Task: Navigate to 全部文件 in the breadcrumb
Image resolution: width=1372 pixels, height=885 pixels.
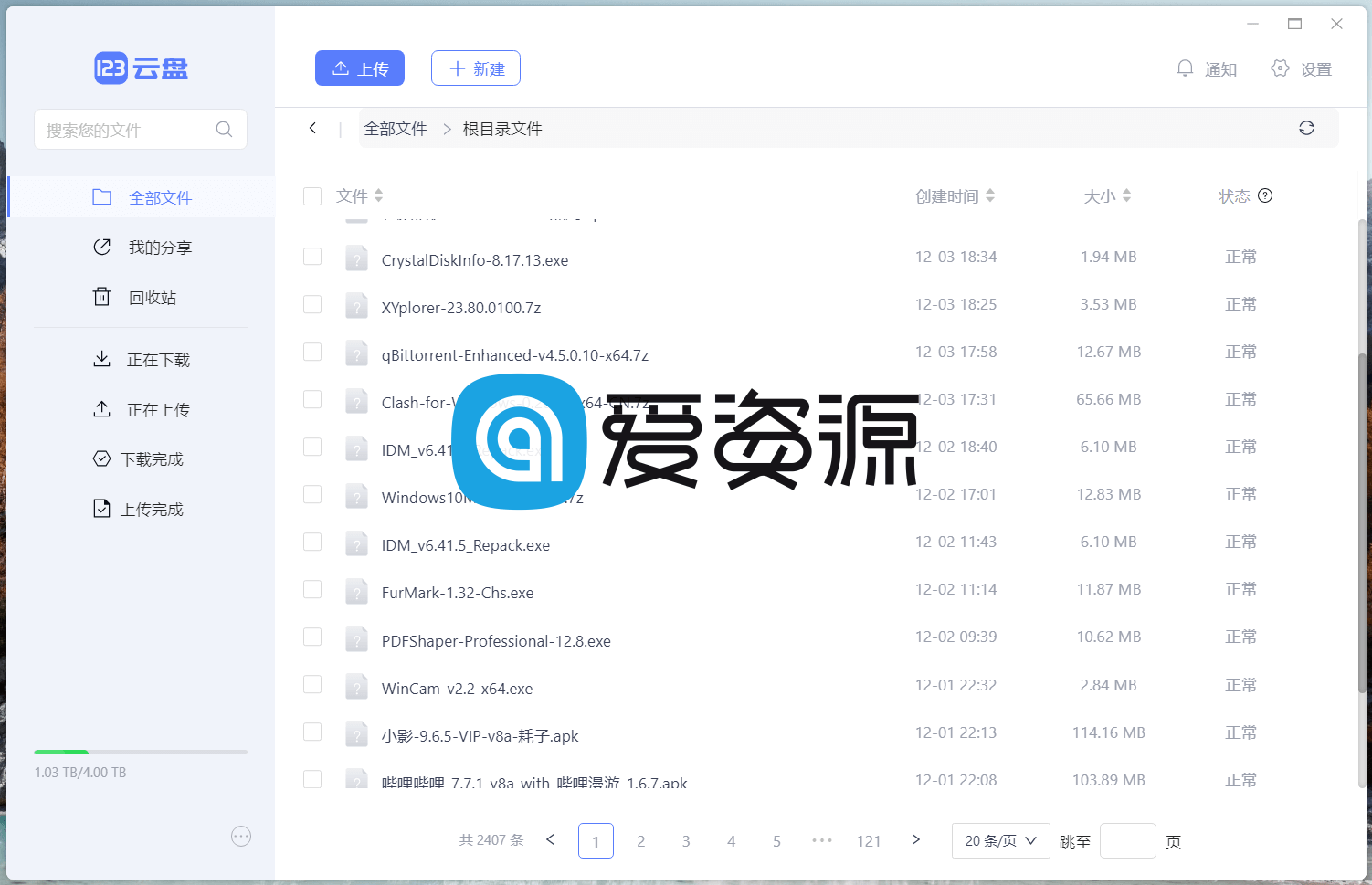Action: [395, 128]
